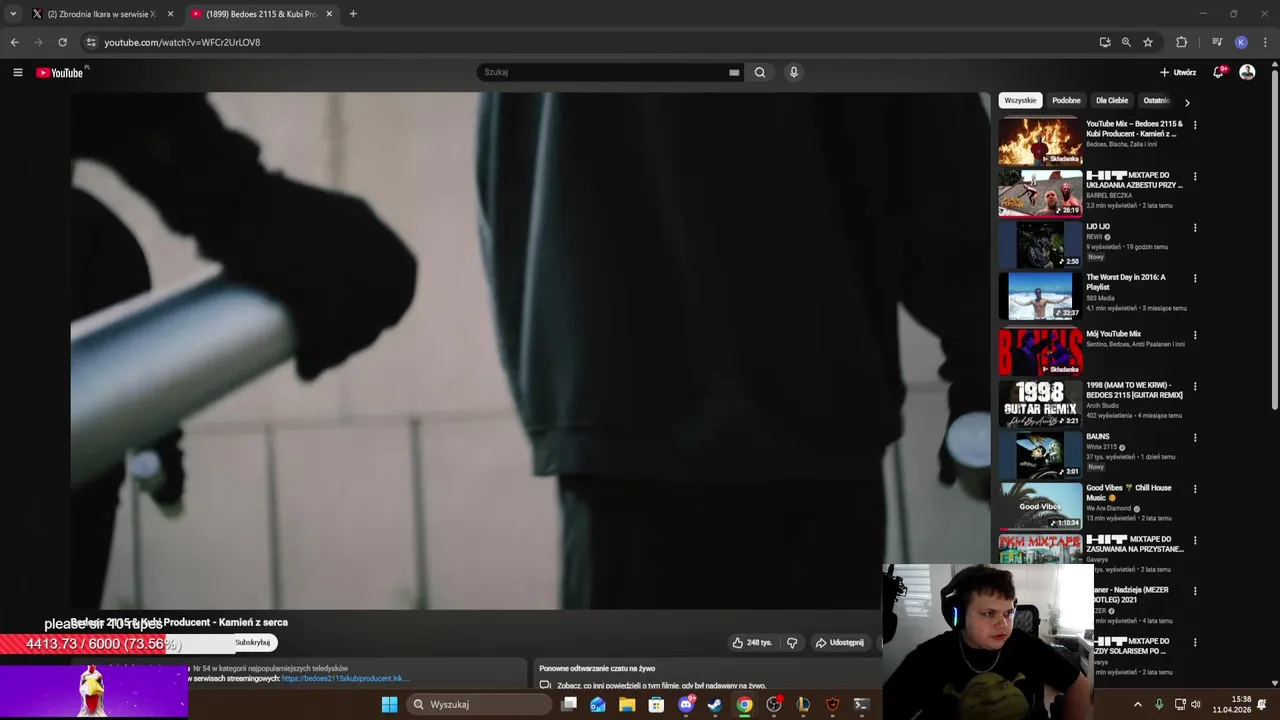The width and height of the screenshot is (1280, 720).
Task: Open the tab search dropdown arrow
Action: pyautogui.click(x=13, y=14)
